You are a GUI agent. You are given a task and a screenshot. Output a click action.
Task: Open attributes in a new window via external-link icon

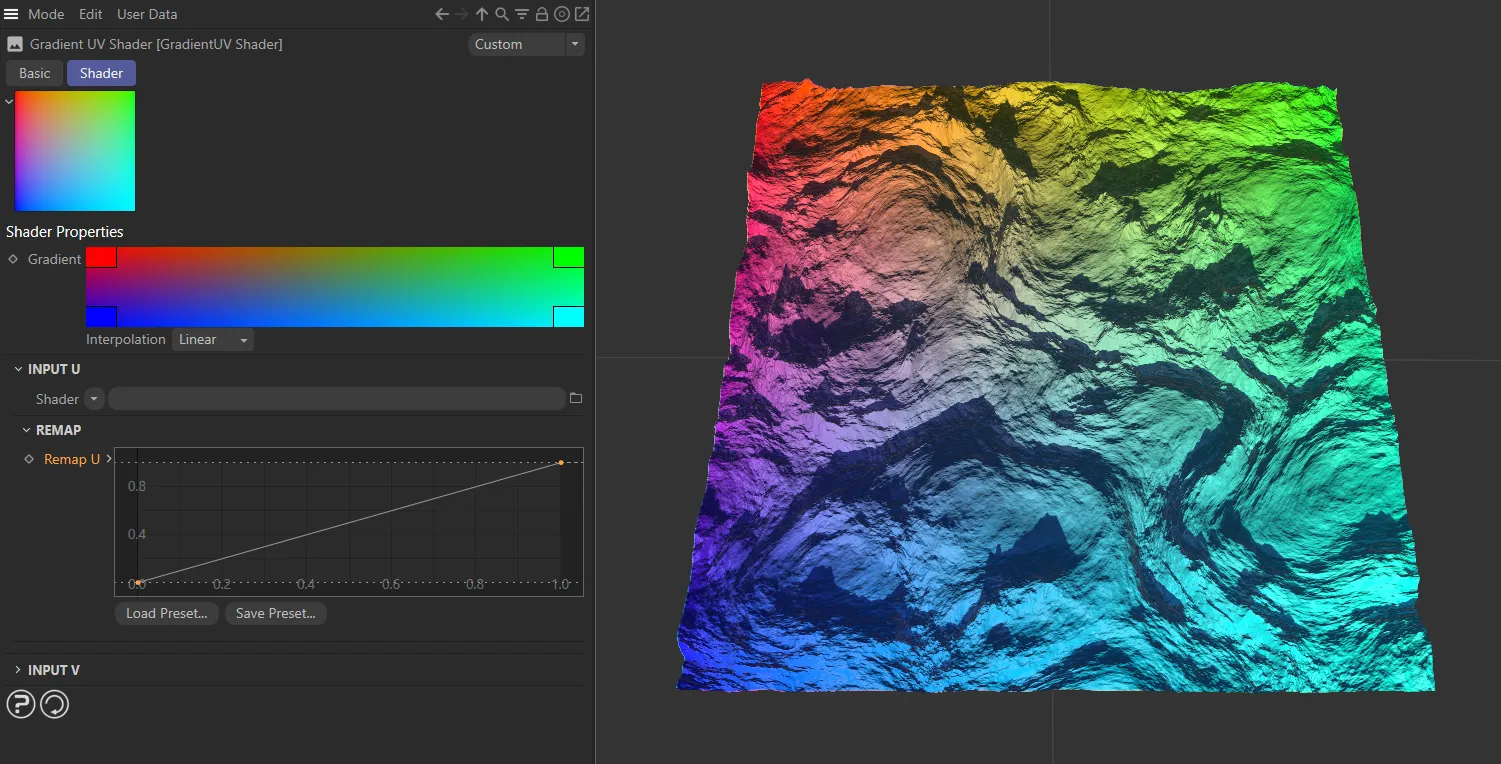point(582,14)
